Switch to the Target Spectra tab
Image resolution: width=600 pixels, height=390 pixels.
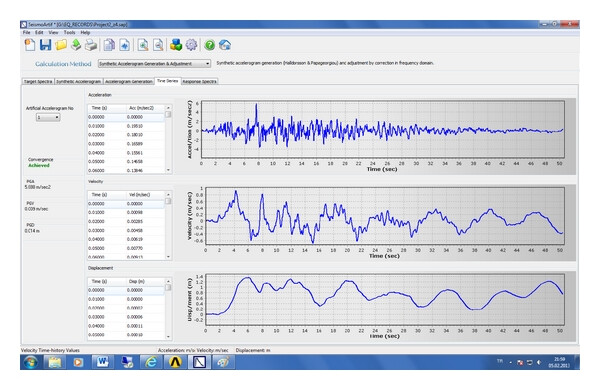click(x=38, y=82)
